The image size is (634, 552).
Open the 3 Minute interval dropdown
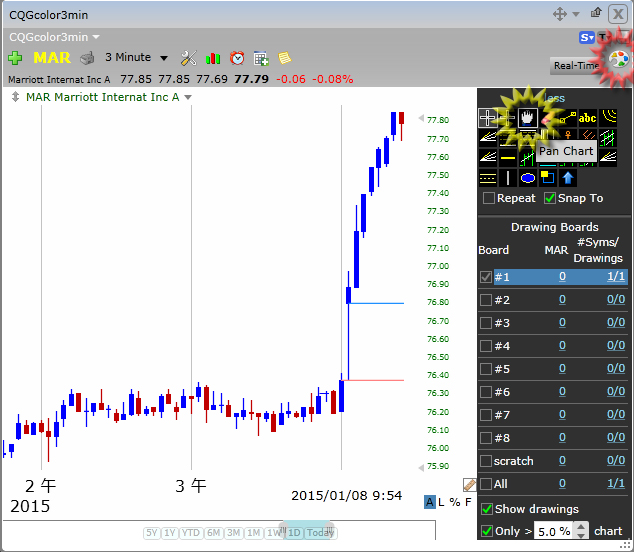[x=164, y=58]
